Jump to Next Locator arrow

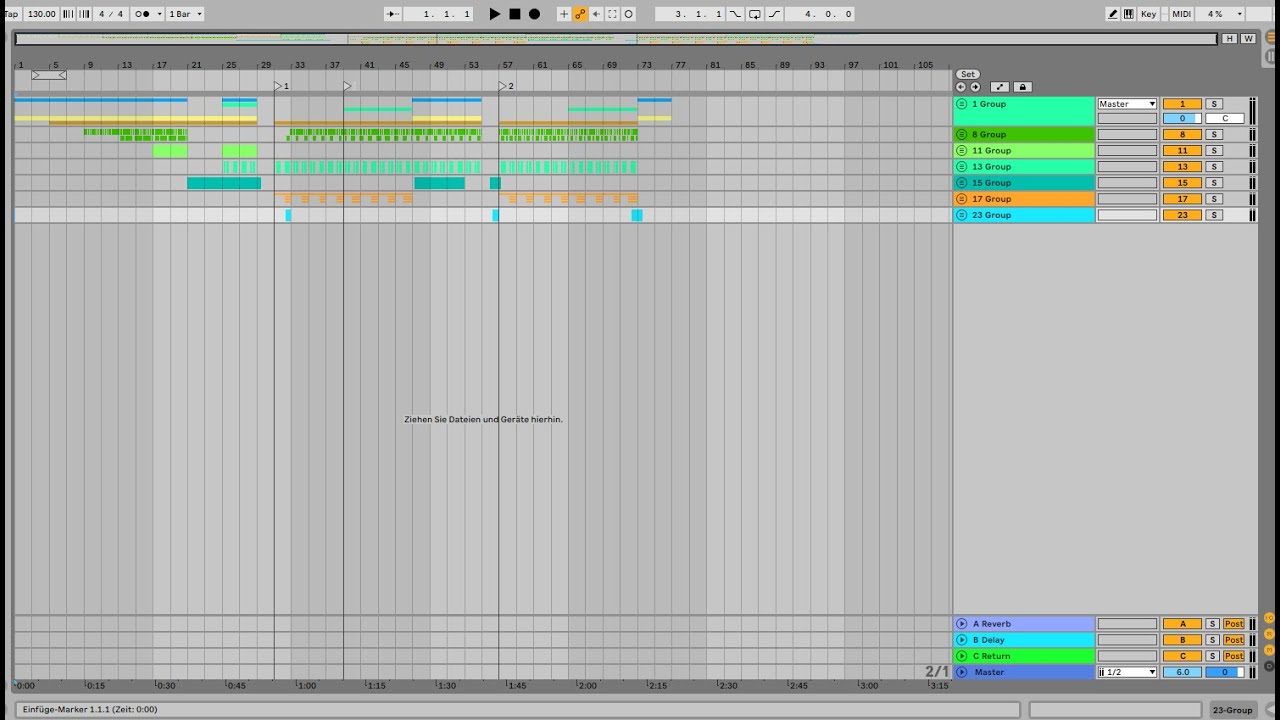pyautogui.click(x=975, y=87)
